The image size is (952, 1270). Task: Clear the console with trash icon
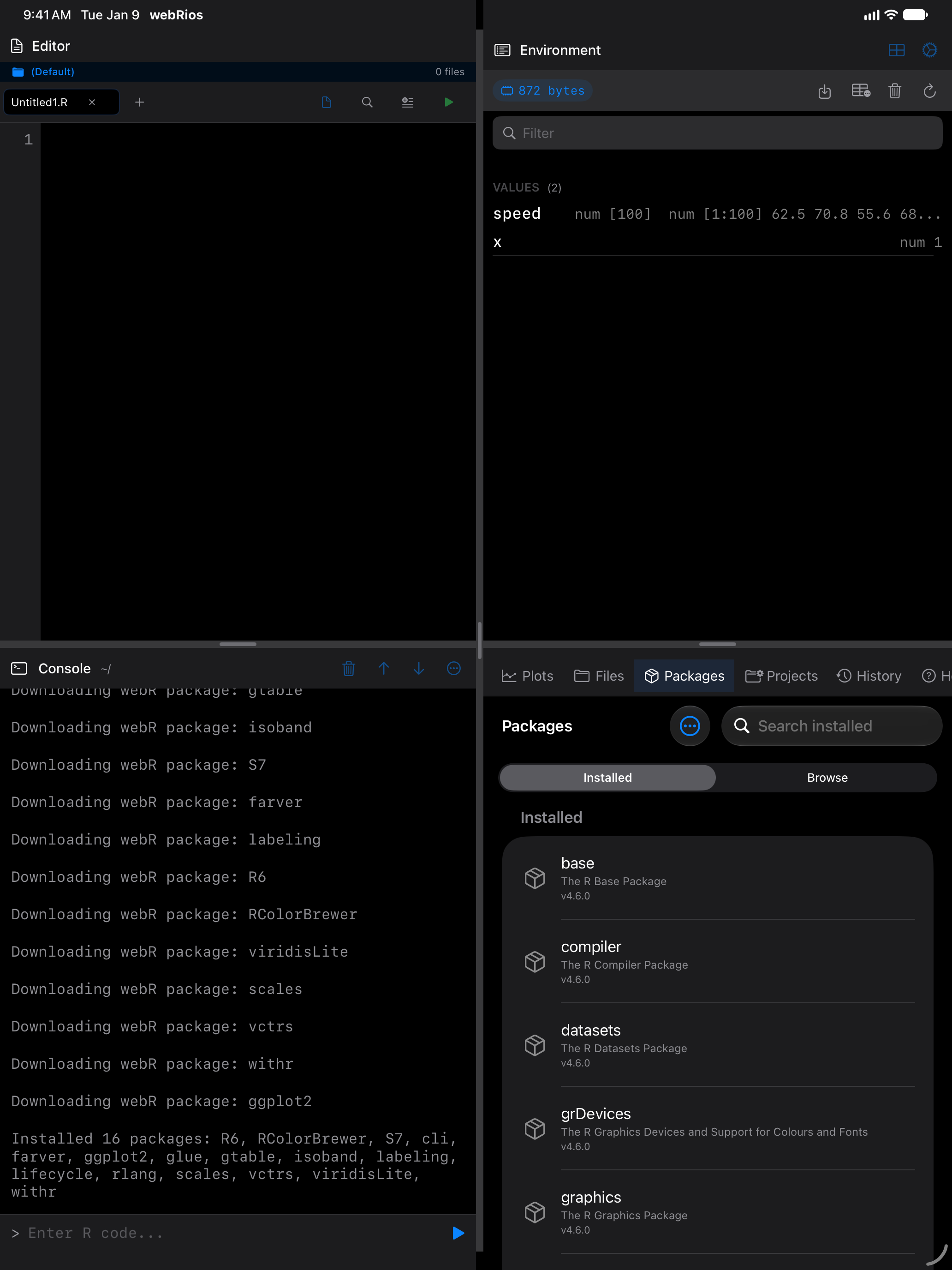(348, 668)
